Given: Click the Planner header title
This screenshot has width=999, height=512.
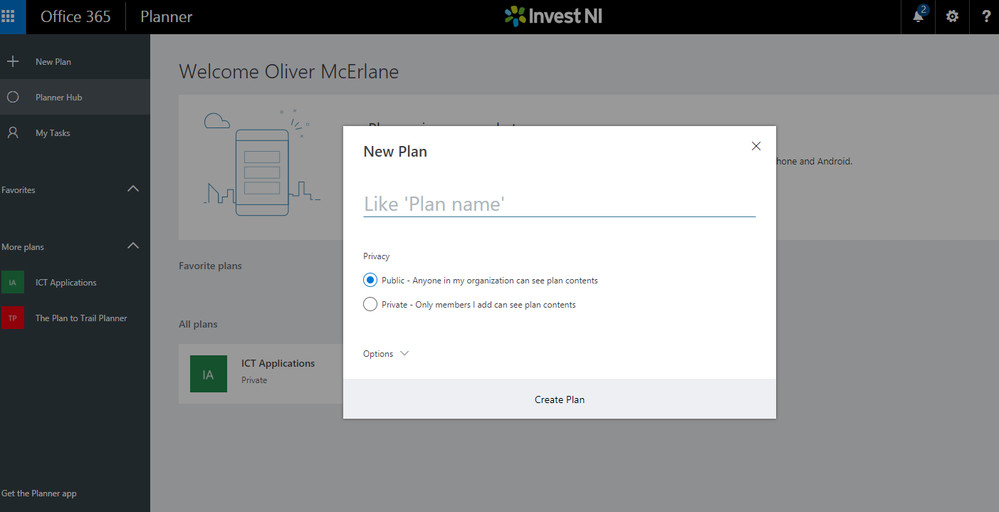Looking at the screenshot, I should 166,17.
